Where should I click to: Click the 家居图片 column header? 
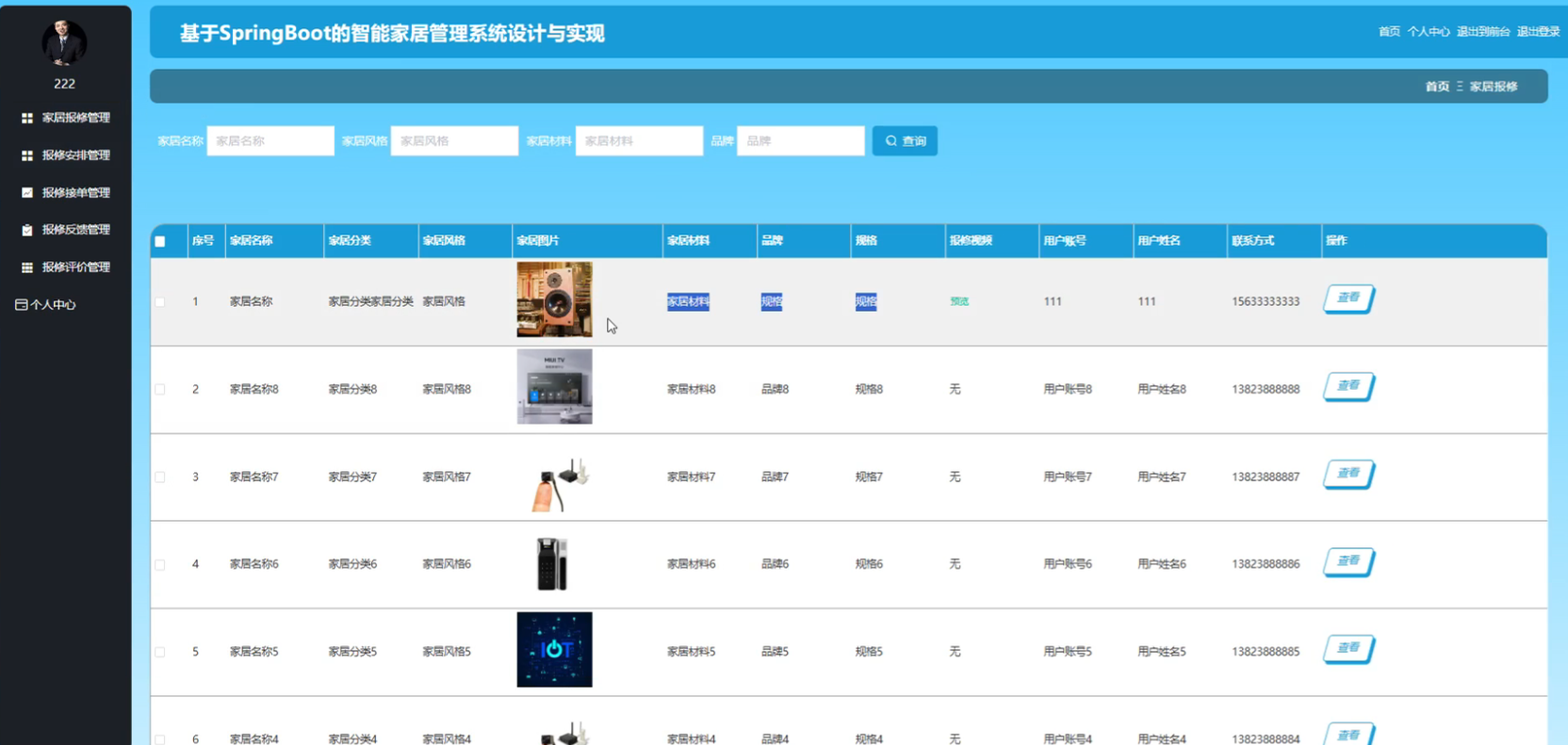[x=538, y=241]
